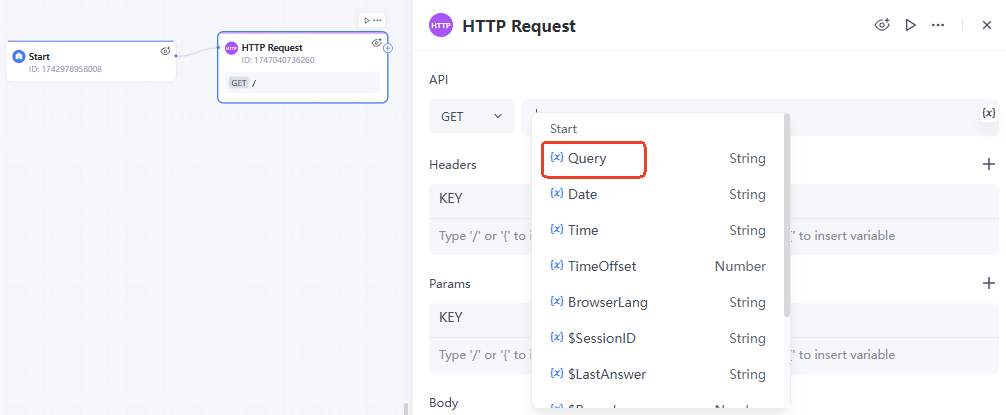Add a new param with the plus icon

click(x=989, y=283)
